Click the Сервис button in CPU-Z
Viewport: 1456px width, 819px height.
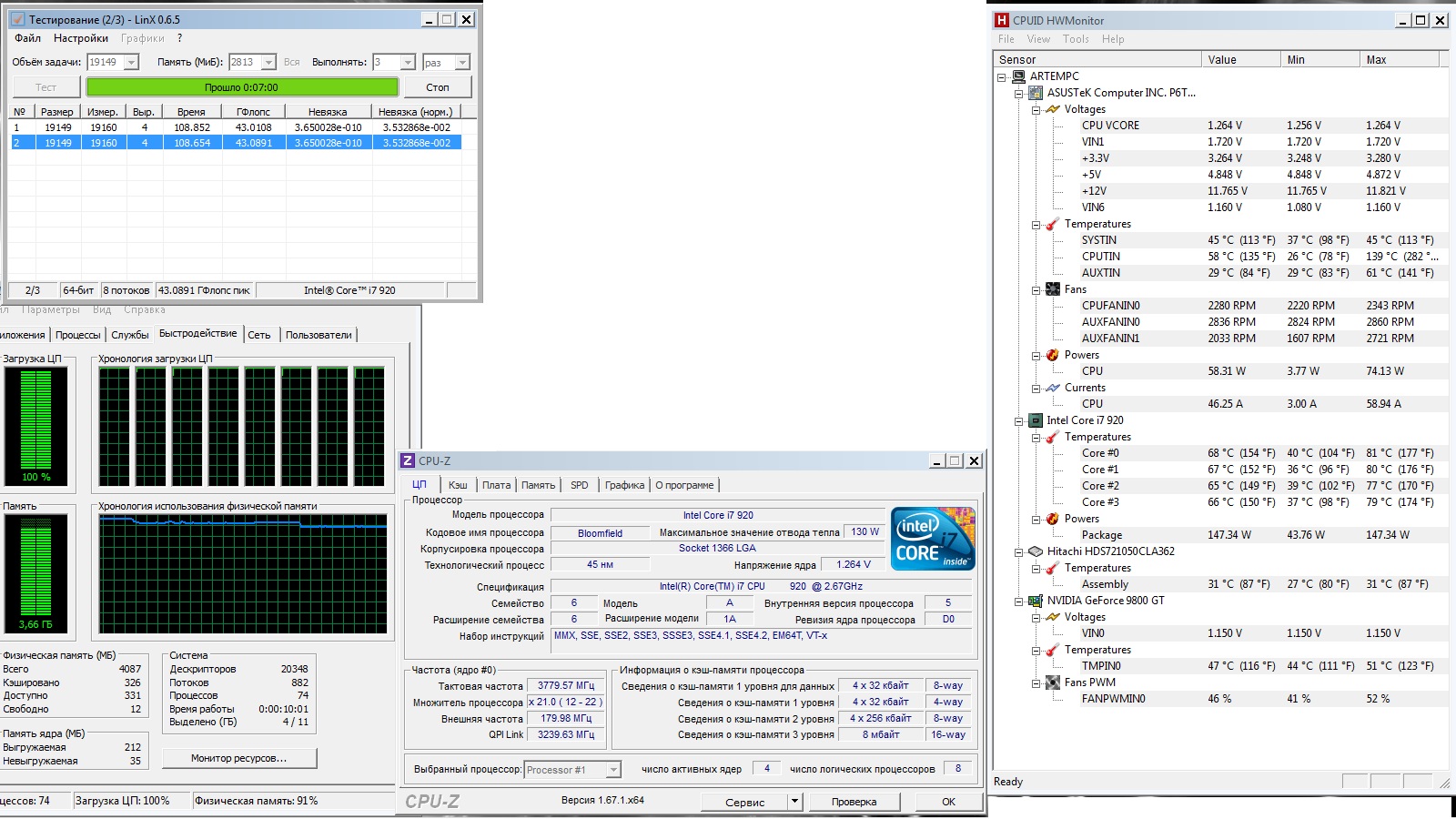pyautogui.click(x=744, y=802)
